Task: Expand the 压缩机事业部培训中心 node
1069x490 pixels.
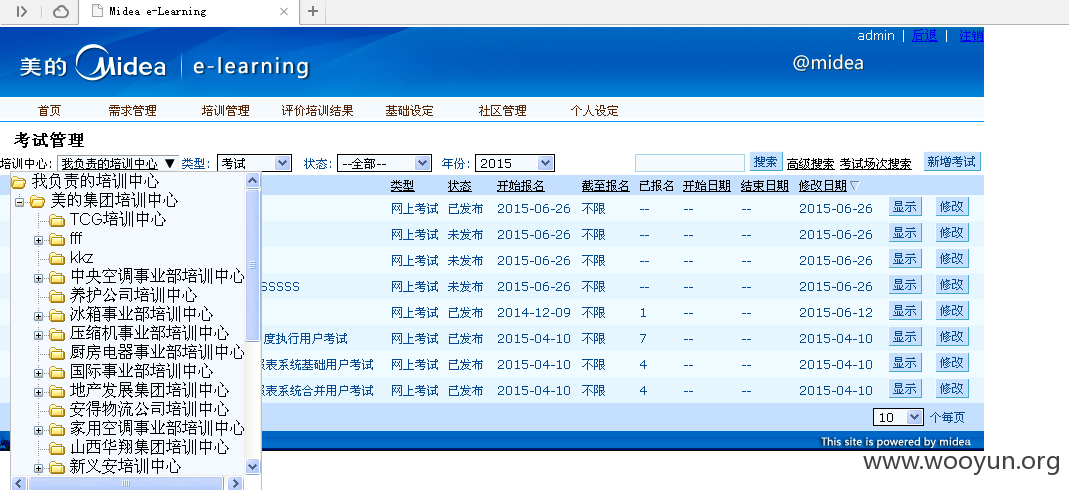Action: coord(38,335)
